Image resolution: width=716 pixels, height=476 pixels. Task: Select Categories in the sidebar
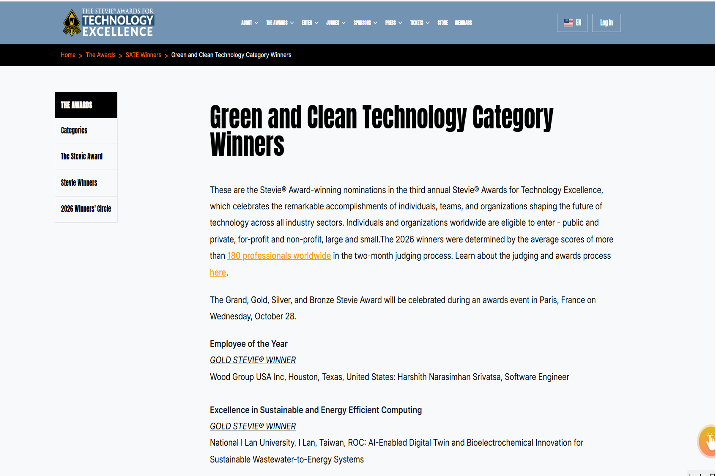pos(86,131)
